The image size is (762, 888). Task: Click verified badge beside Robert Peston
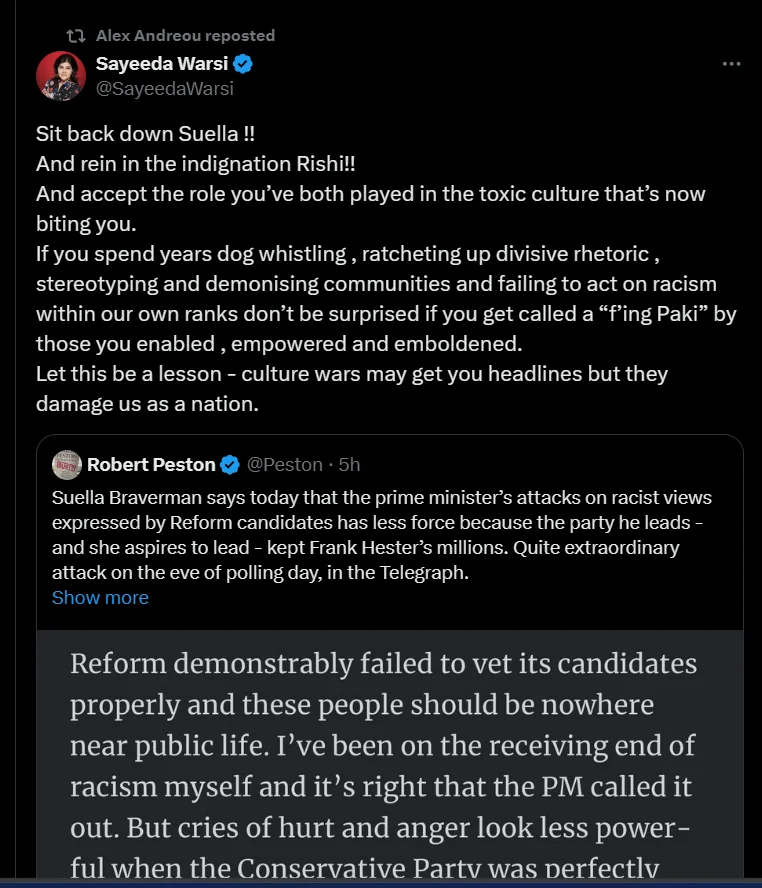(x=229, y=465)
